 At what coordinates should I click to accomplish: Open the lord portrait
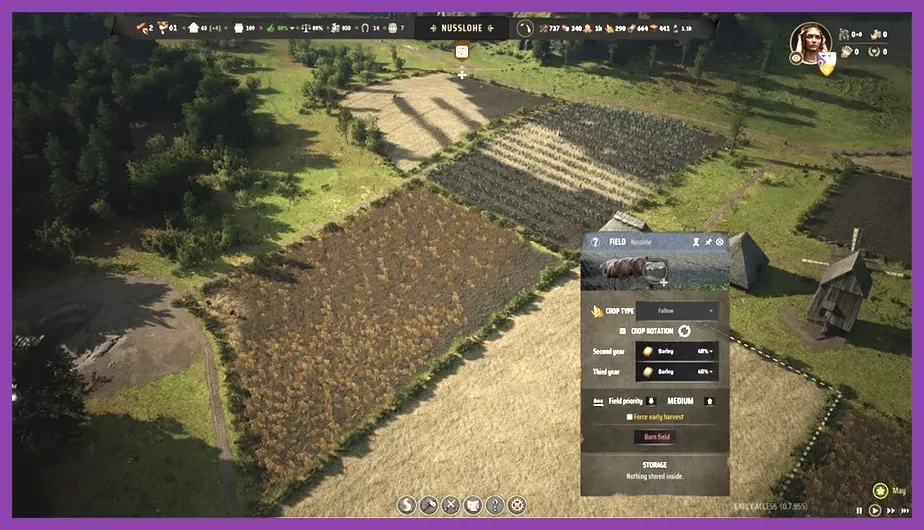[x=811, y=41]
